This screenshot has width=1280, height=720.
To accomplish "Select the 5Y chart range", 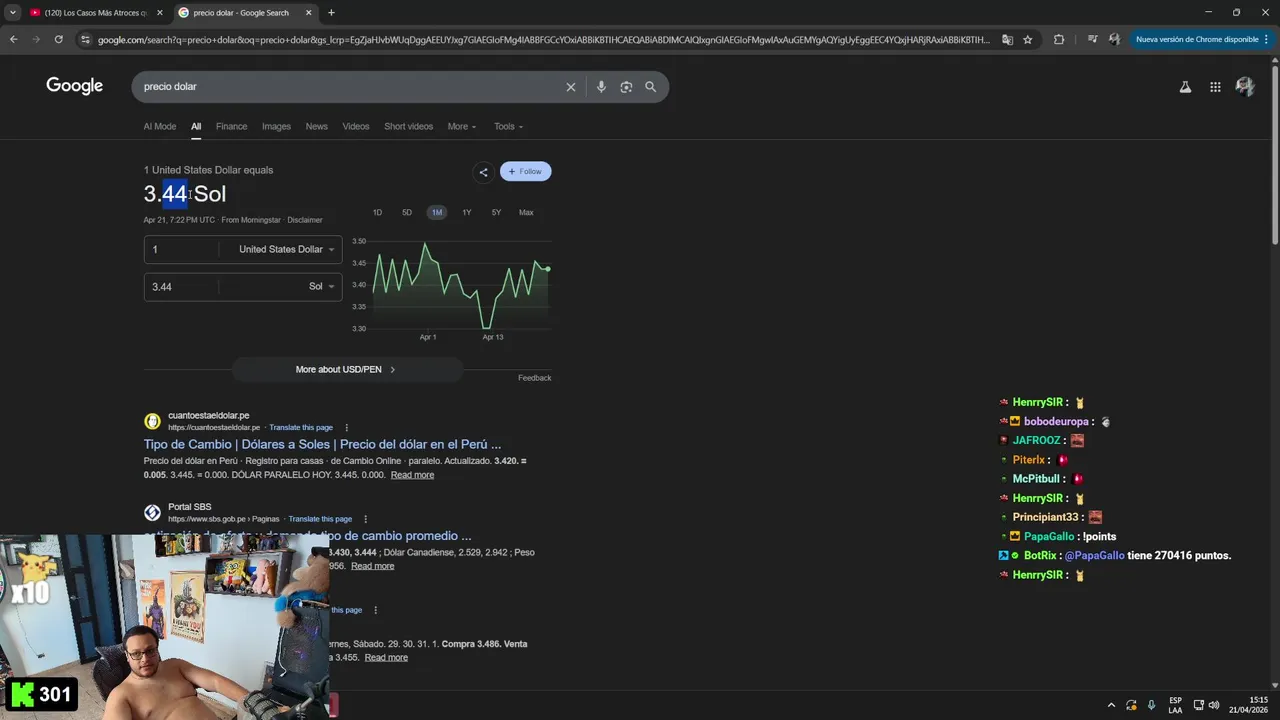I will tap(496, 212).
